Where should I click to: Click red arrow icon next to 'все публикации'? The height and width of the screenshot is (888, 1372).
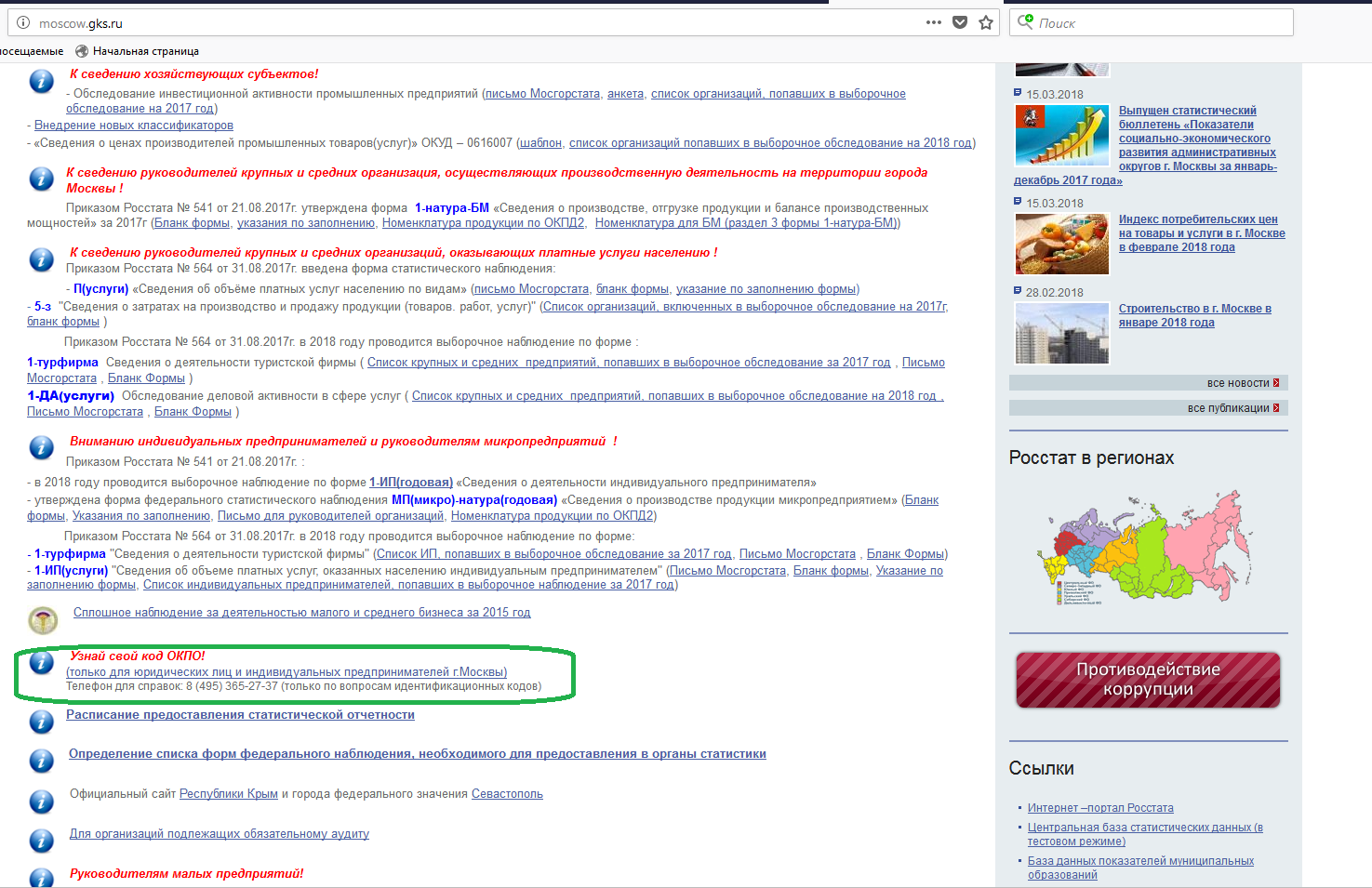click(x=1276, y=408)
